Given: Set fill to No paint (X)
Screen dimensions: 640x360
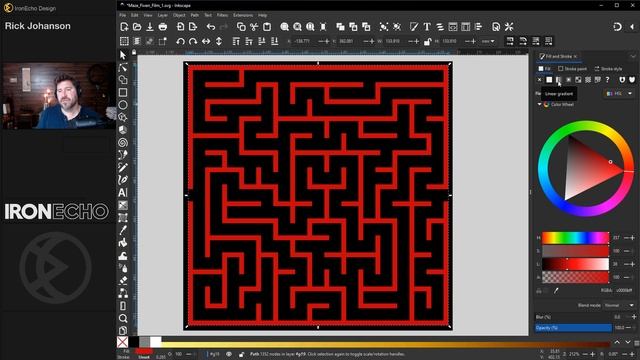Looking at the screenshot, I should (539, 80).
